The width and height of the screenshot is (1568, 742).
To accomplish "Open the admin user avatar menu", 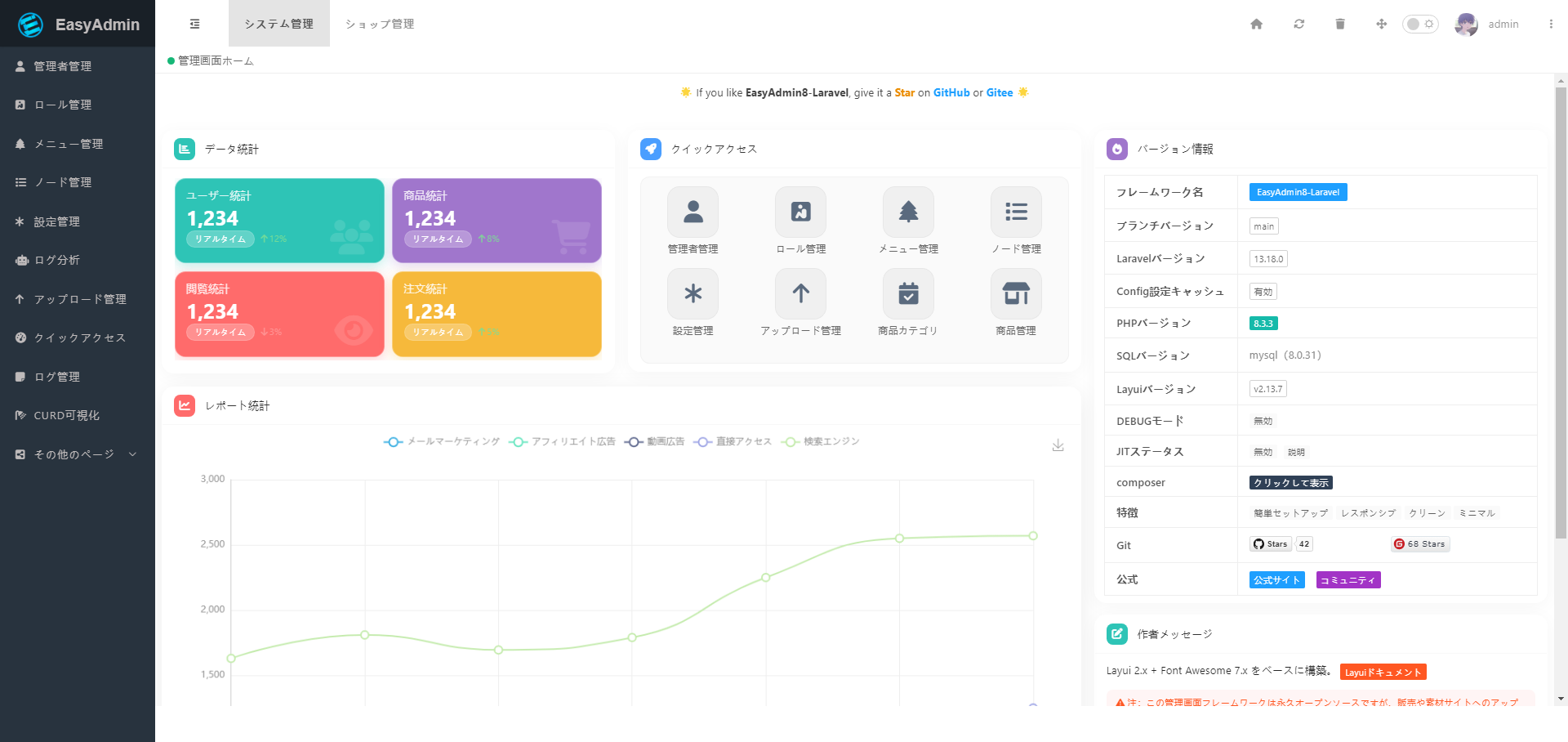I will click(1466, 25).
